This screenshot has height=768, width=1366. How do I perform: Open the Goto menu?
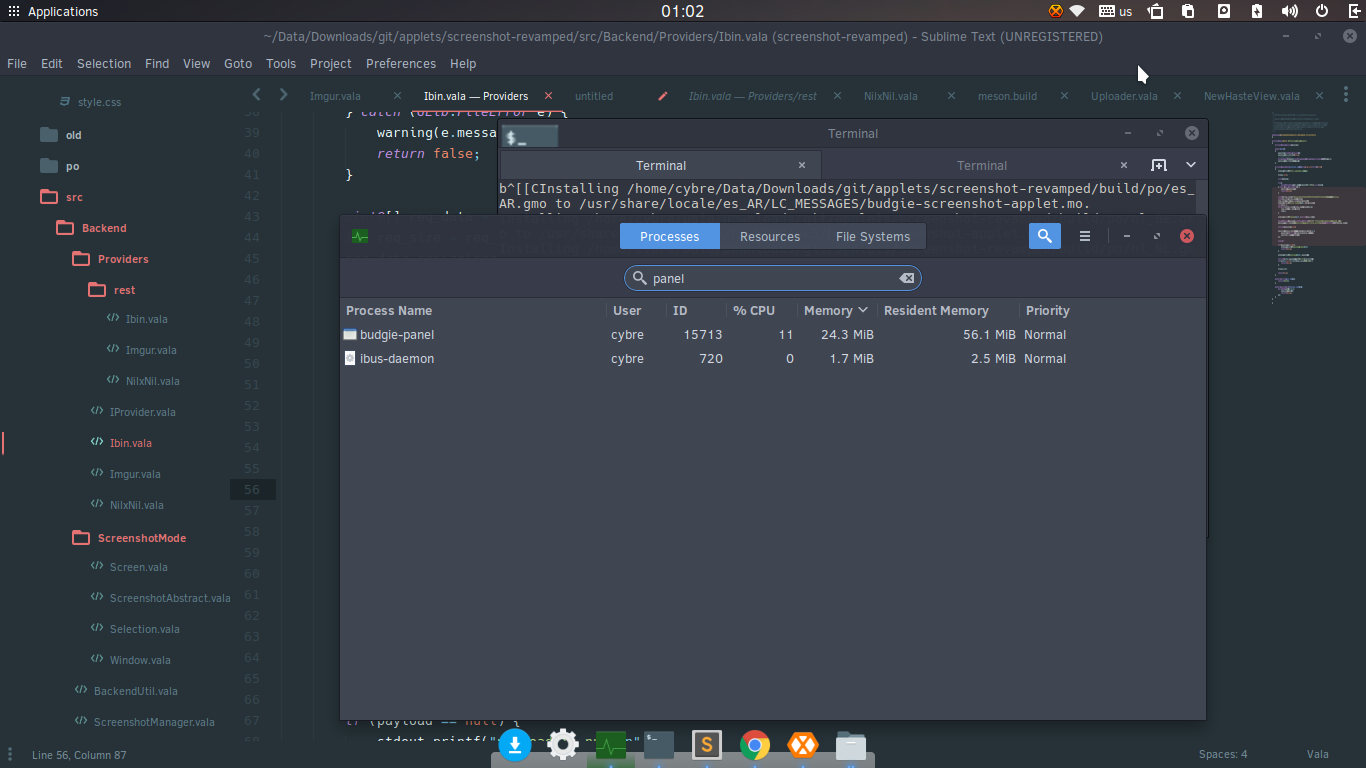coord(238,63)
